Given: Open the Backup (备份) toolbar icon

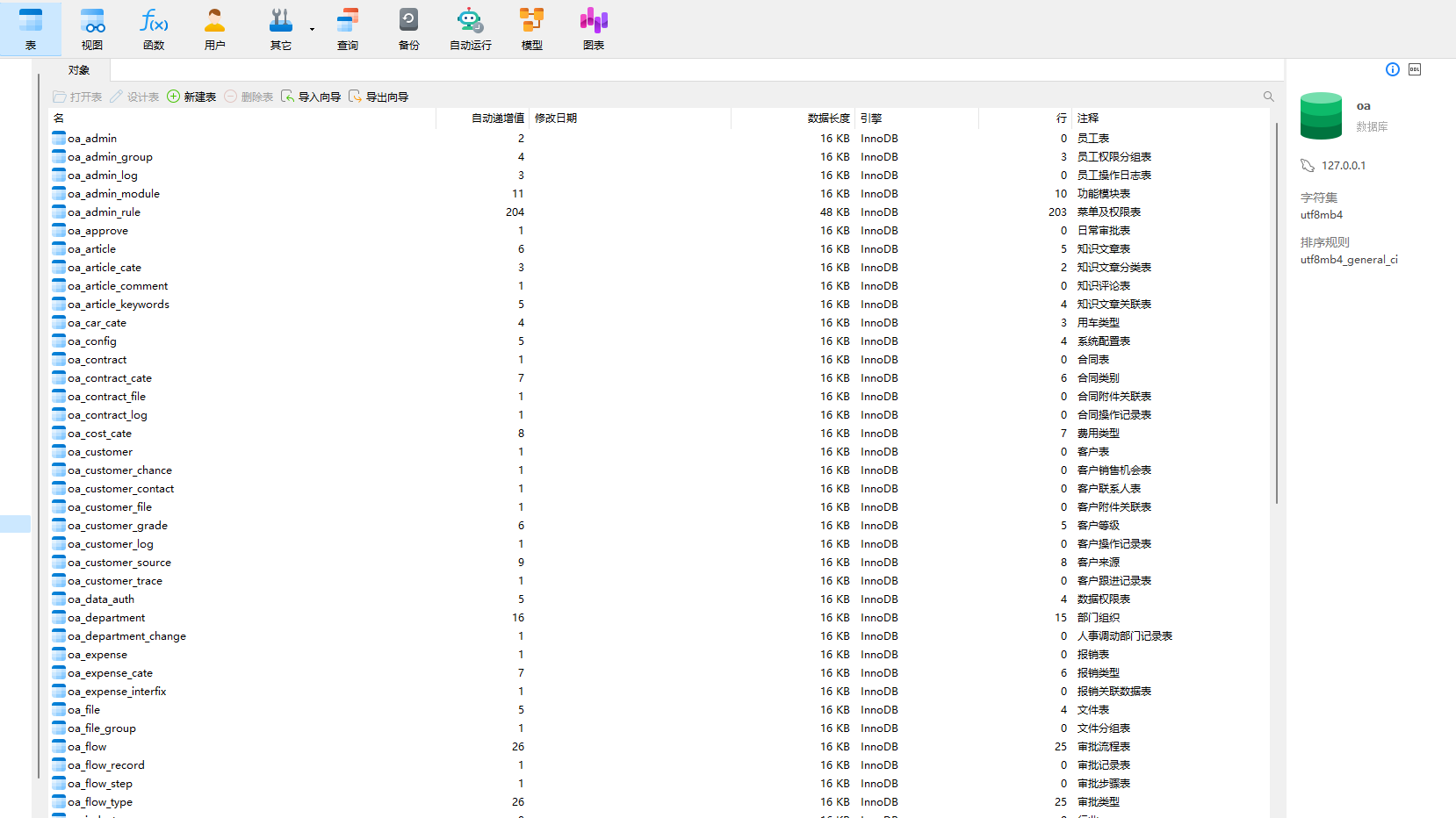Looking at the screenshot, I should [x=409, y=29].
